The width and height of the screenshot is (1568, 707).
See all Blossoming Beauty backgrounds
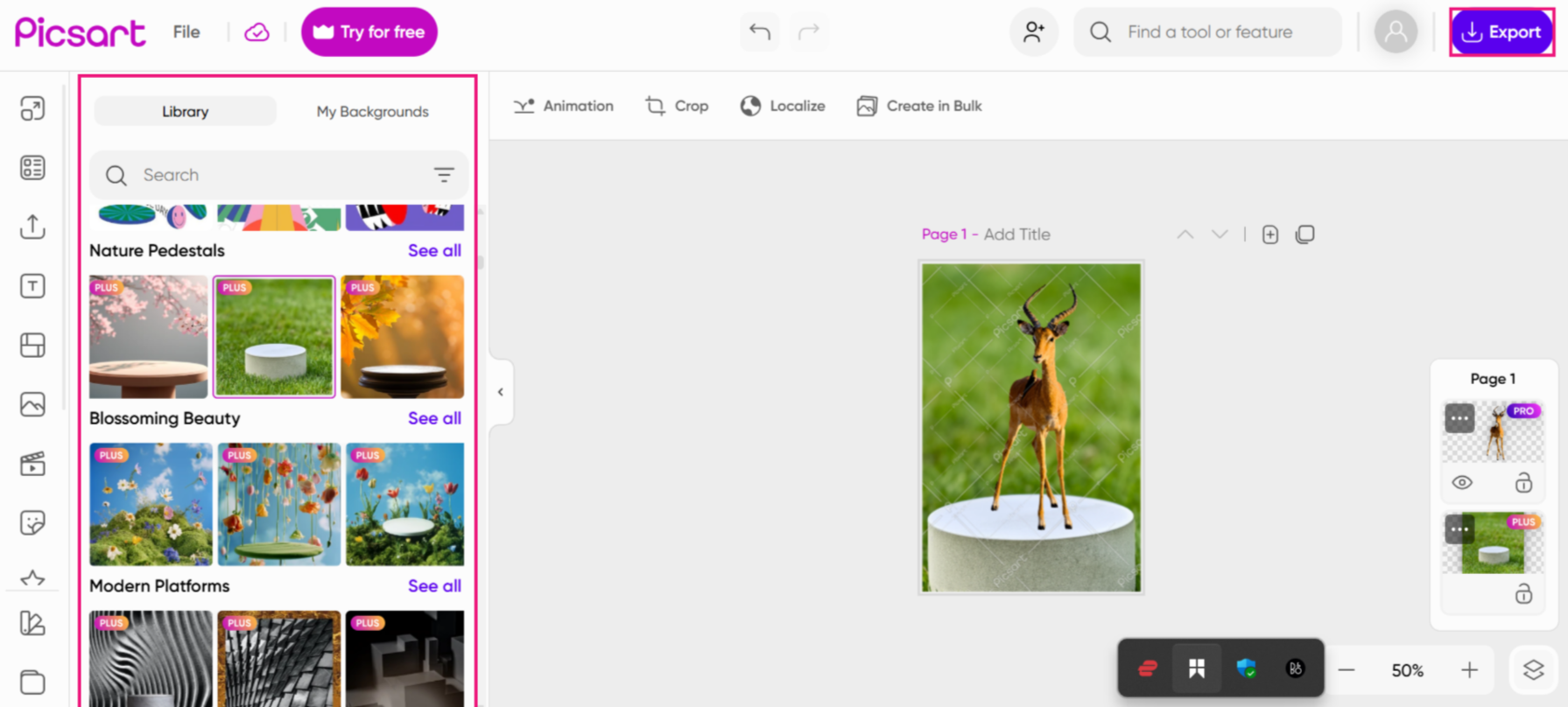point(434,418)
